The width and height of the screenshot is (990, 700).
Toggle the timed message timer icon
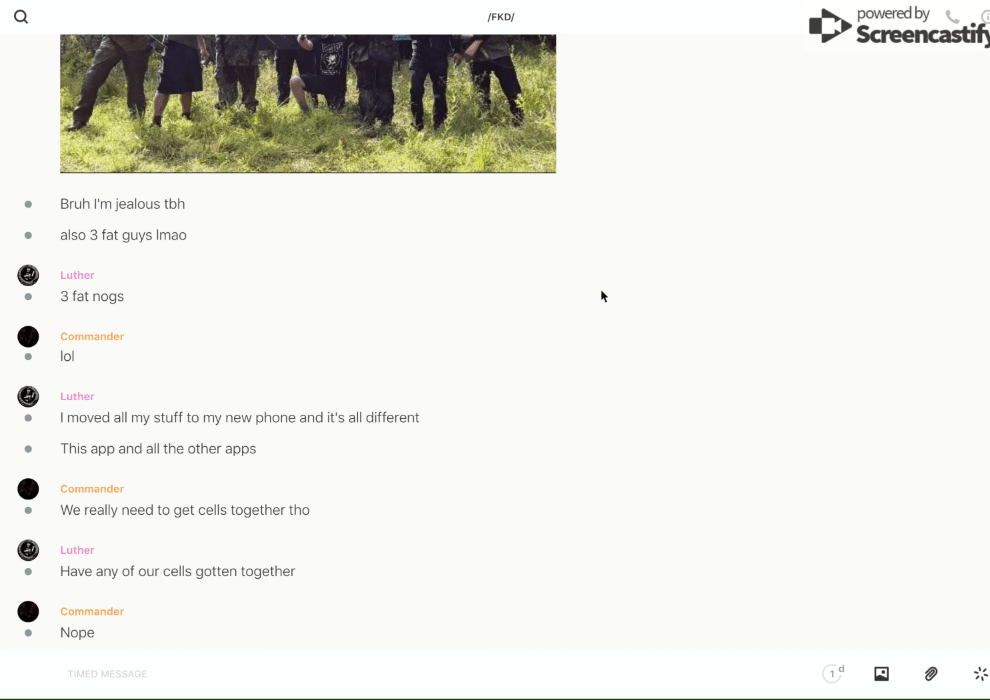click(833, 673)
